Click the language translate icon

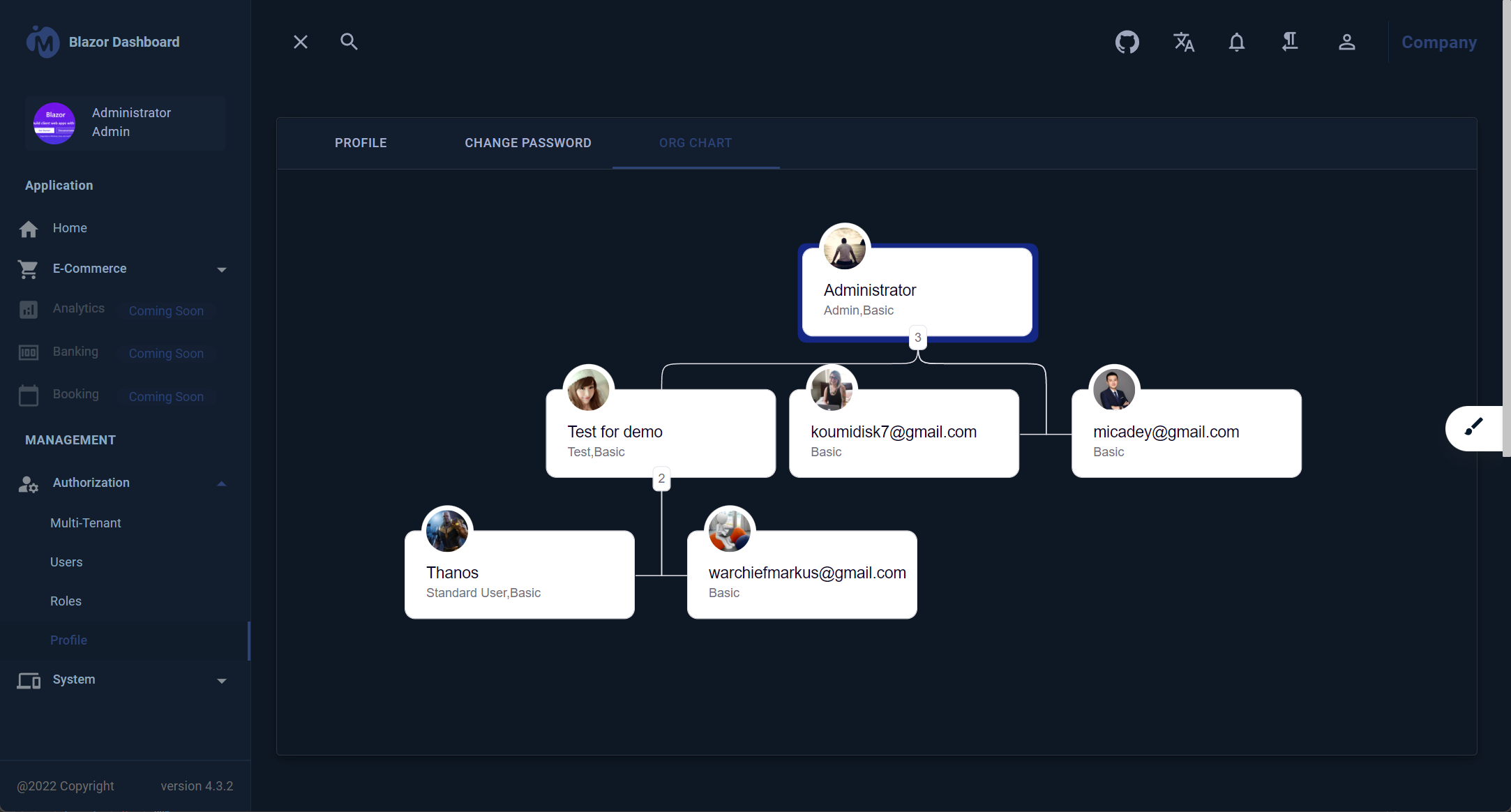click(1183, 42)
